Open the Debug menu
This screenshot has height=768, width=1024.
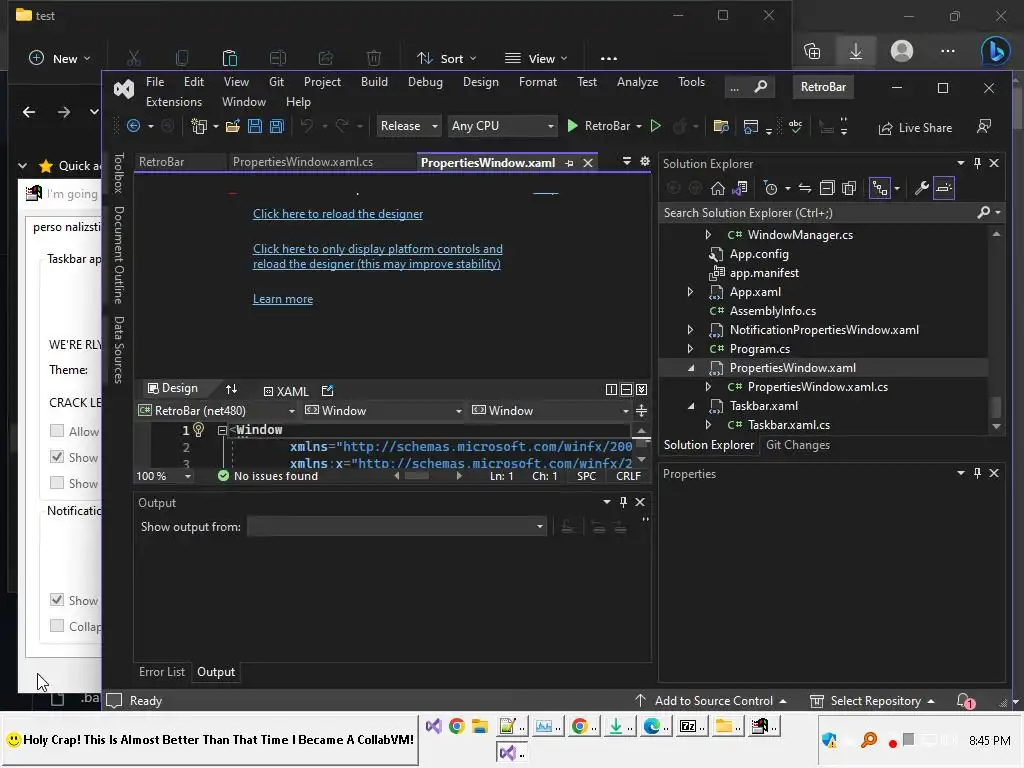(425, 82)
